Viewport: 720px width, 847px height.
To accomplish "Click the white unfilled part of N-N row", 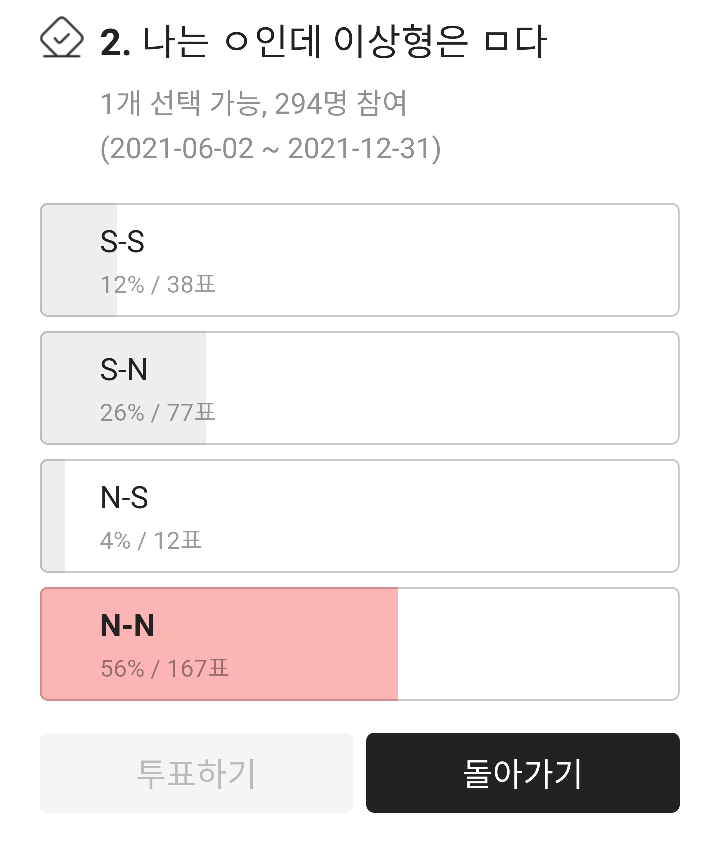I will [538, 644].
